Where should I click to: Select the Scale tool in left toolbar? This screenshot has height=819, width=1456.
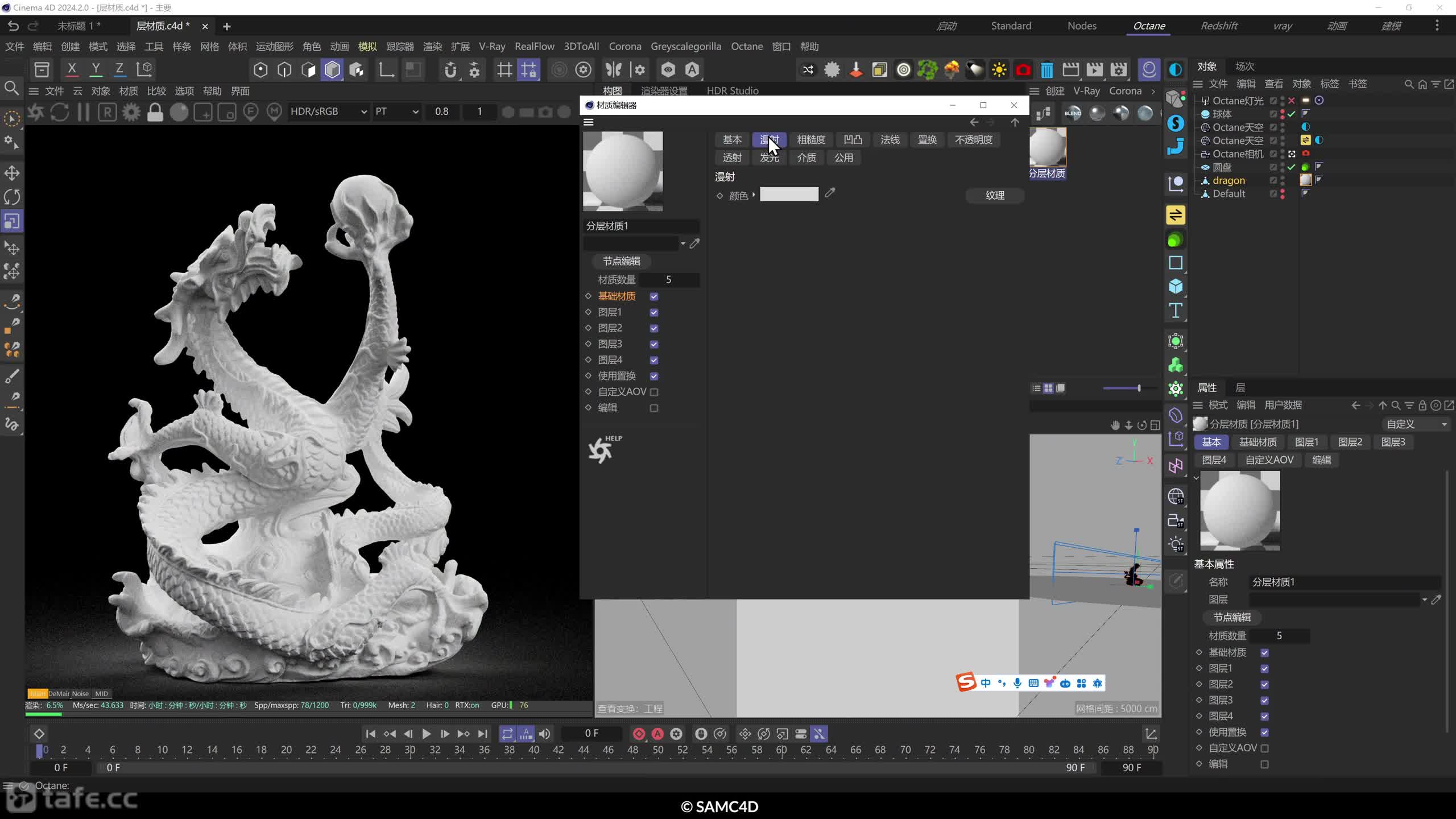point(12,221)
